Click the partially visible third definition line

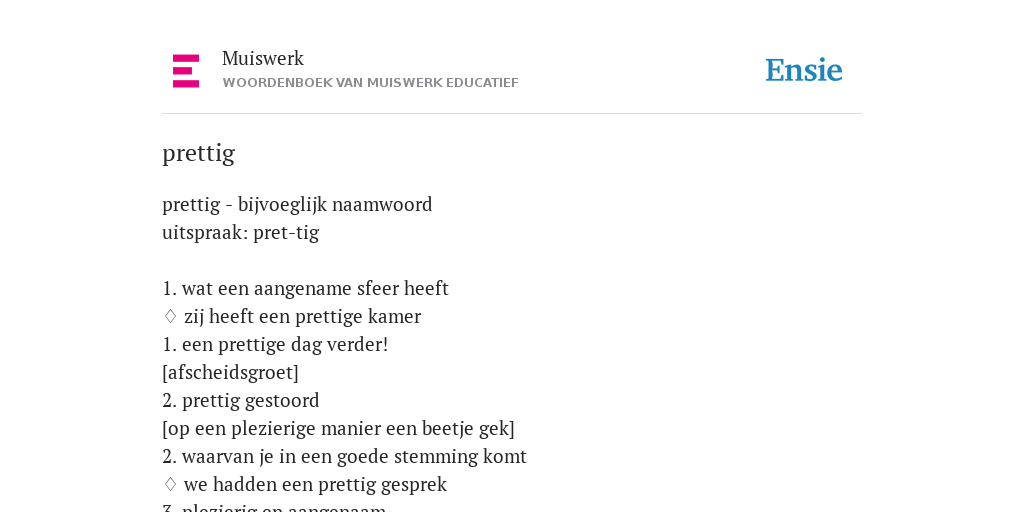(274, 507)
